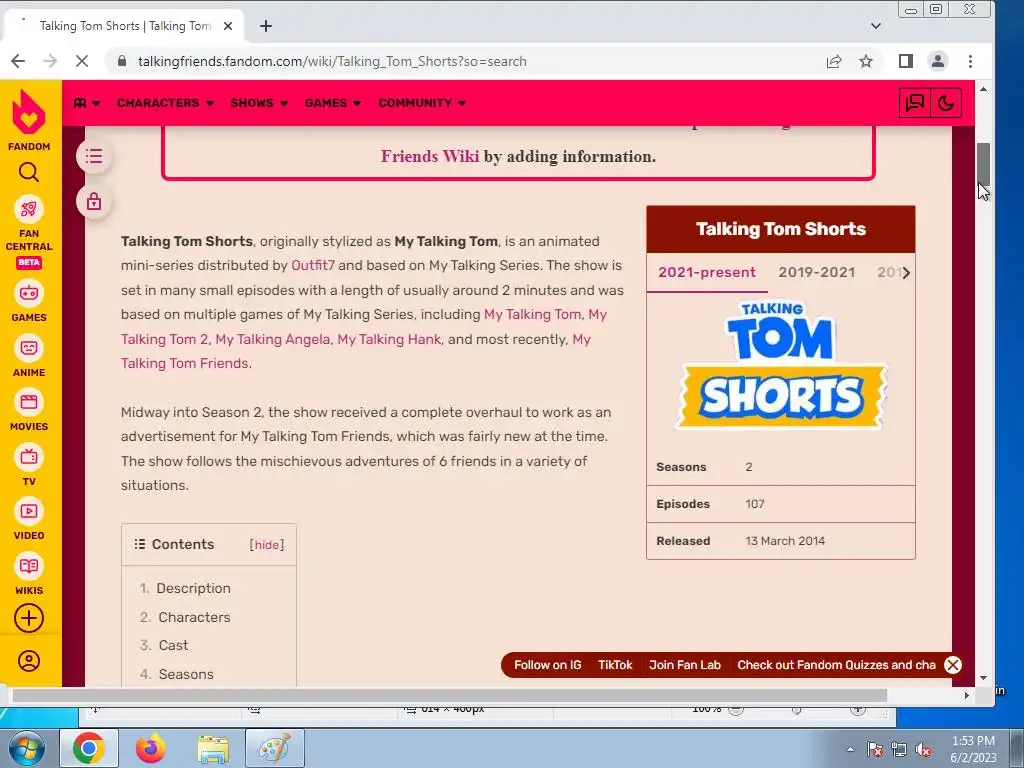1024x768 pixels.
Task: Open a new browser tab
Action: point(266,26)
